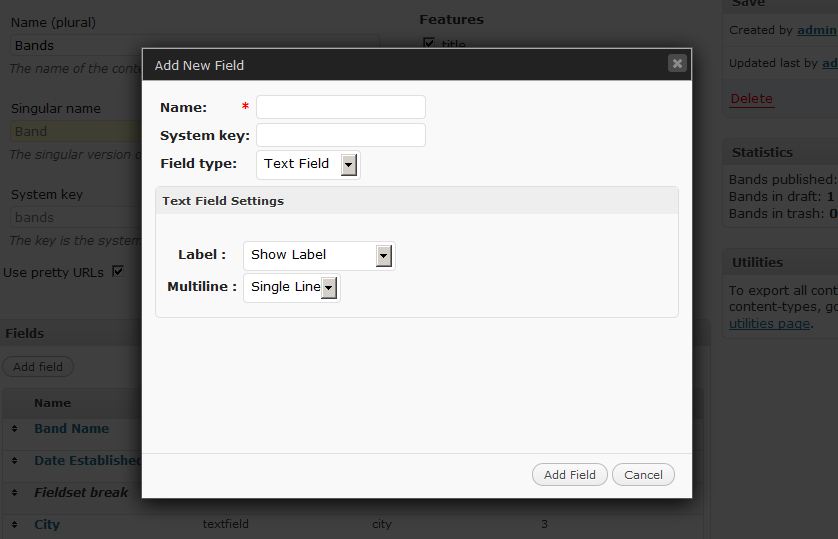Click the drag handle for Fieldset break row
This screenshot has width=838, height=539.
14,493
